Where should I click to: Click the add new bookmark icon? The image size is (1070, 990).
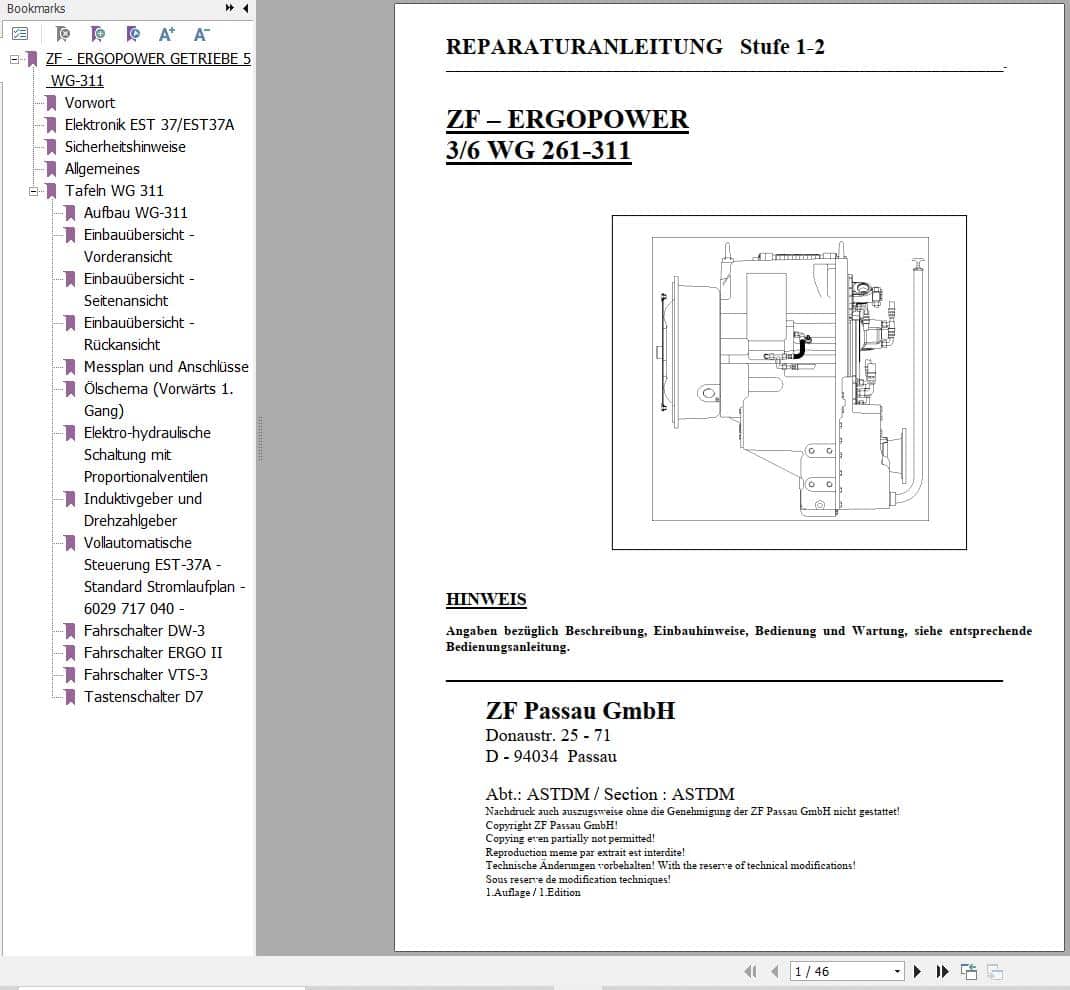click(x=98, y=33)
